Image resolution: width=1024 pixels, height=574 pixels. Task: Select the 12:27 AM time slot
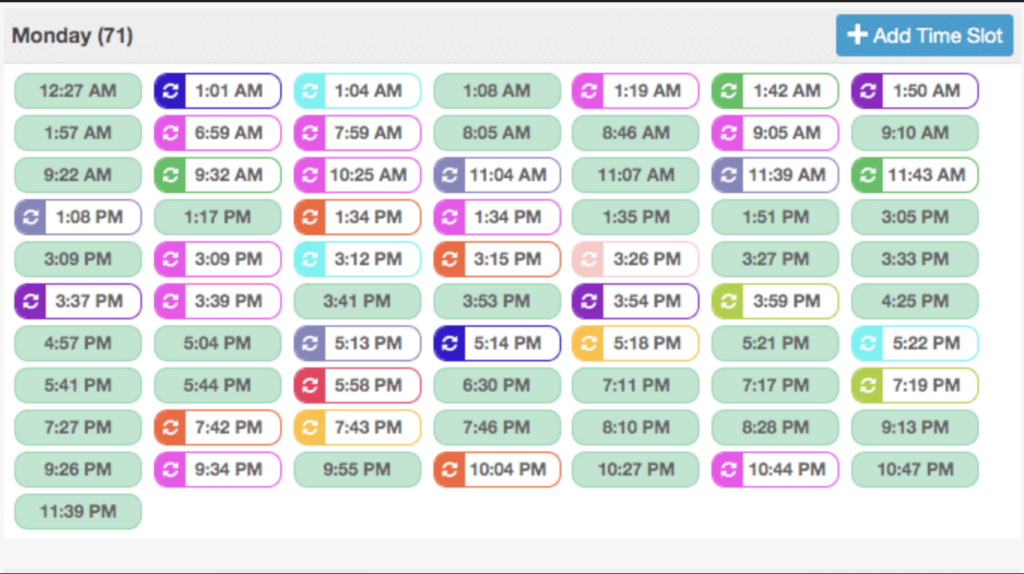click(78, 91)
